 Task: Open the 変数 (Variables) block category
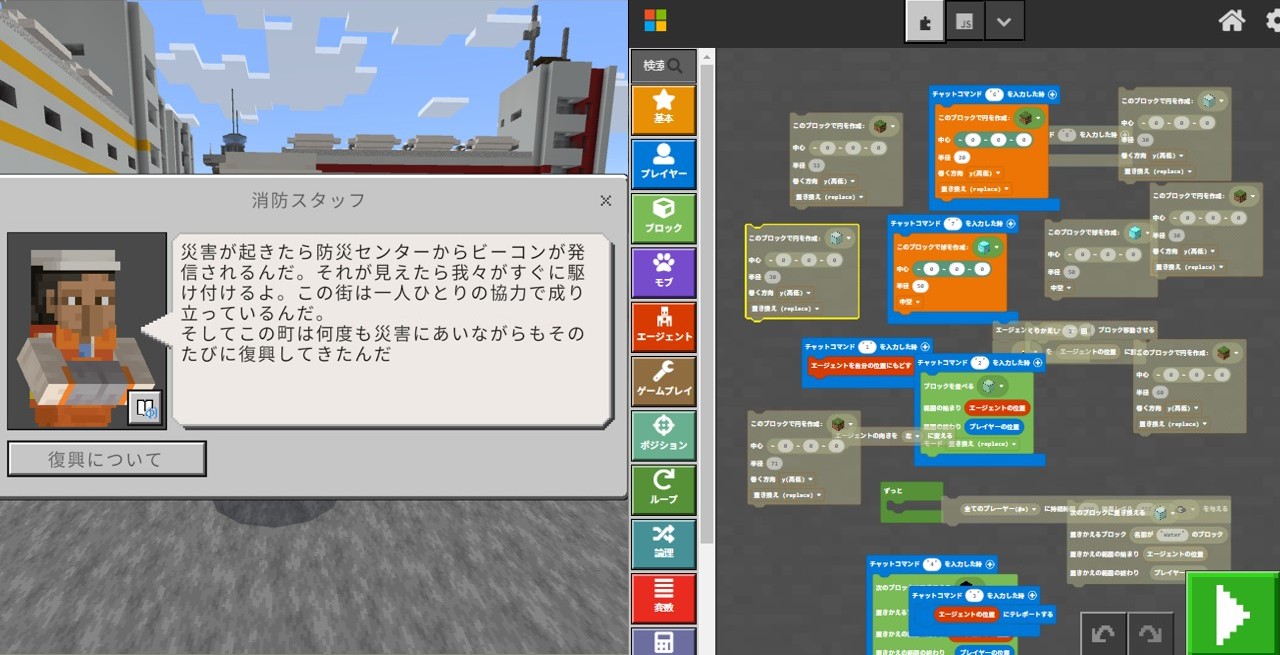coord(664,597)
